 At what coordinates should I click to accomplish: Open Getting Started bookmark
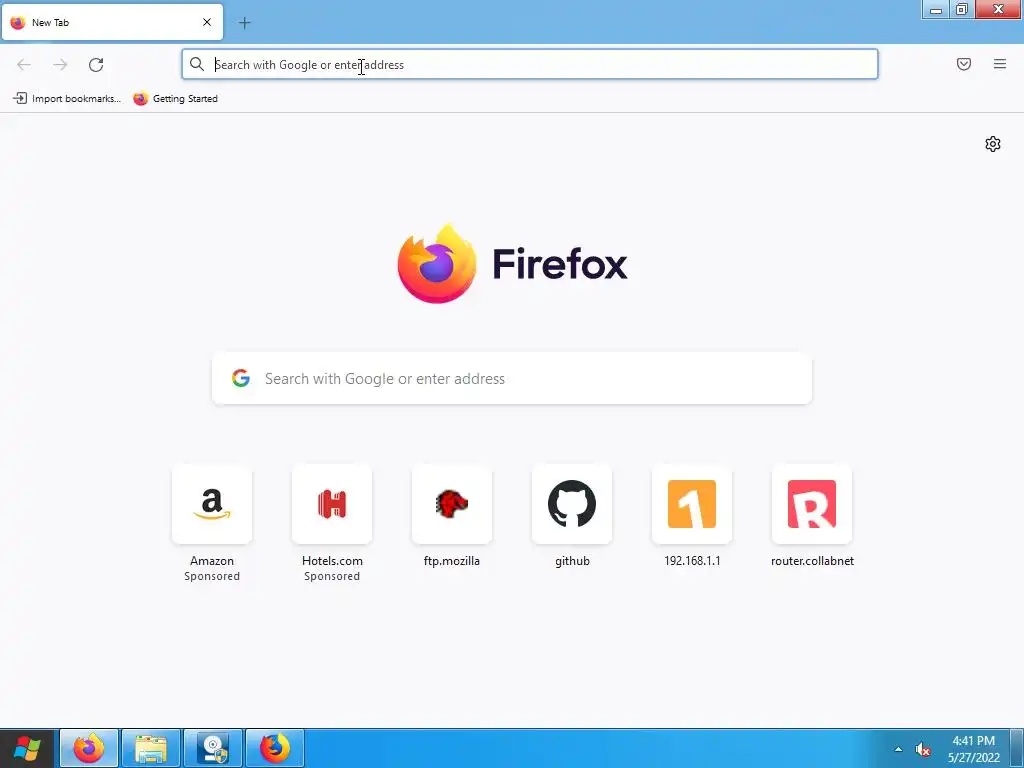pyautogui.click(x=176, y=99)
